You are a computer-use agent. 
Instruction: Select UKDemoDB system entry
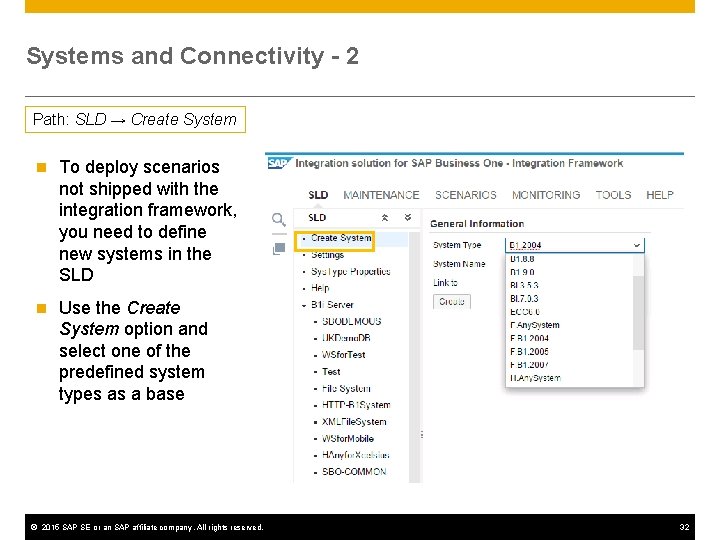[346, 338]
